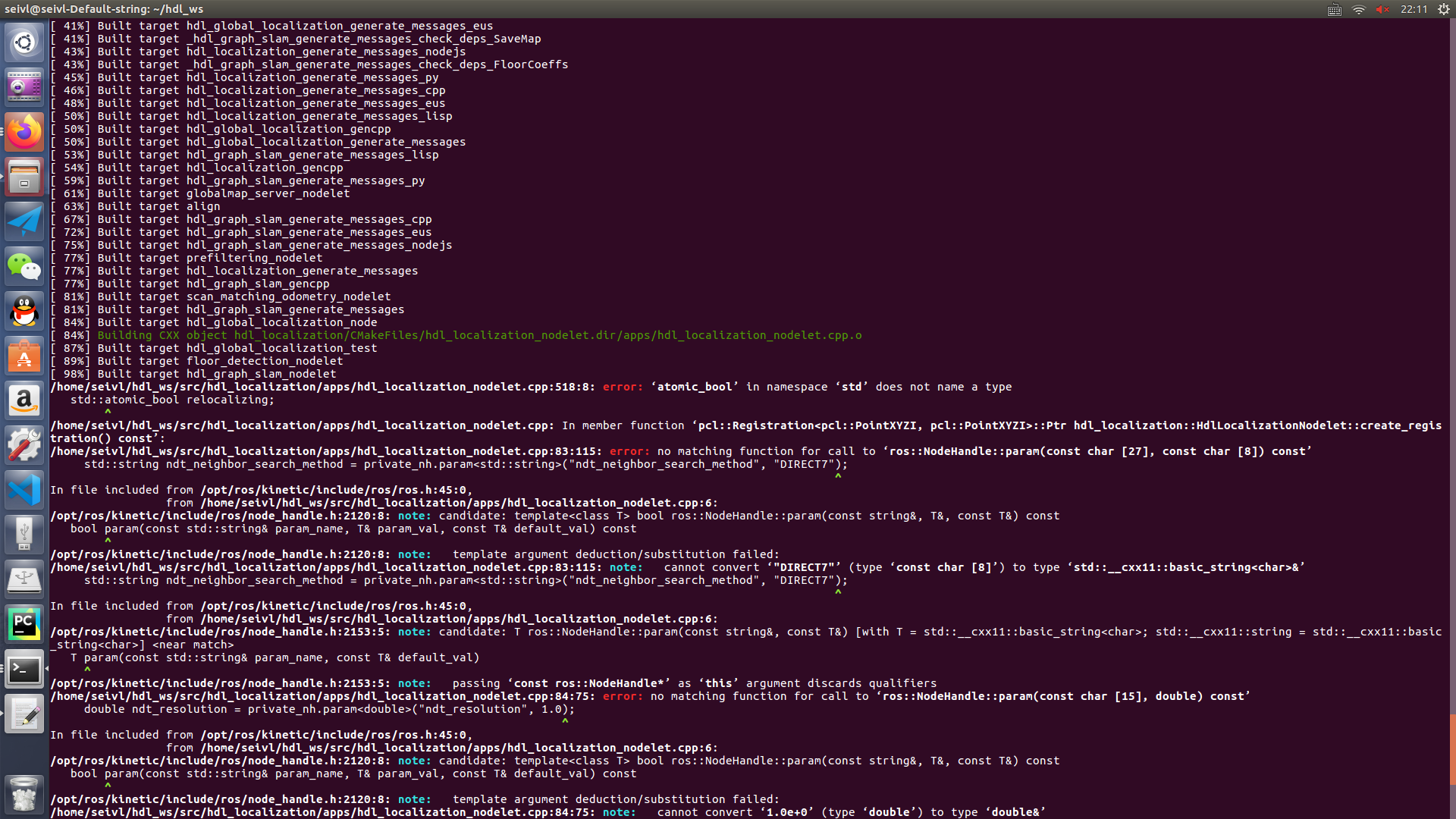Screen dimensions: 1456x819
Task: Open the Wi-Fi network menu
Action: click(1357, 9)
